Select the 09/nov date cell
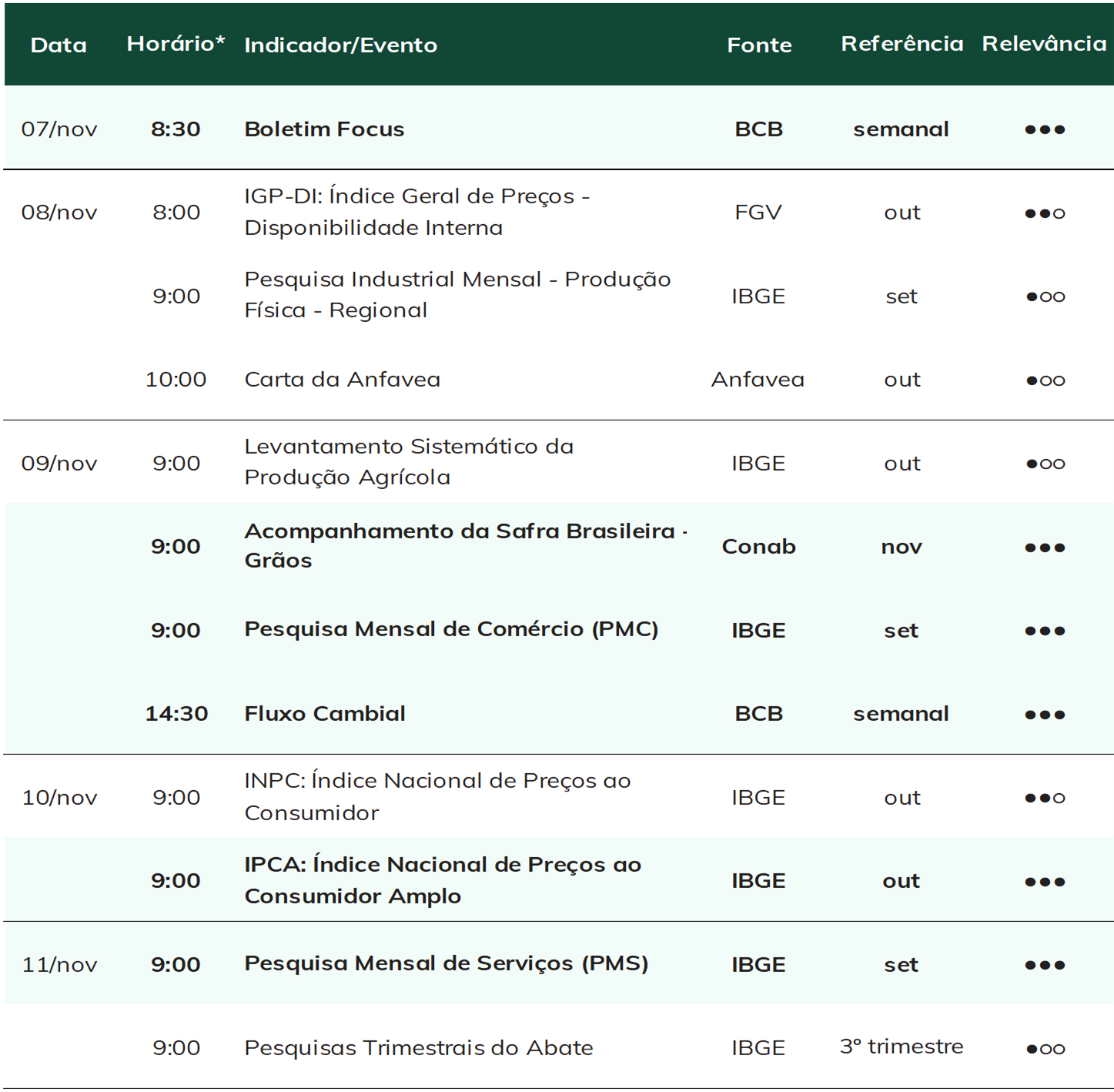 (59, 463)
